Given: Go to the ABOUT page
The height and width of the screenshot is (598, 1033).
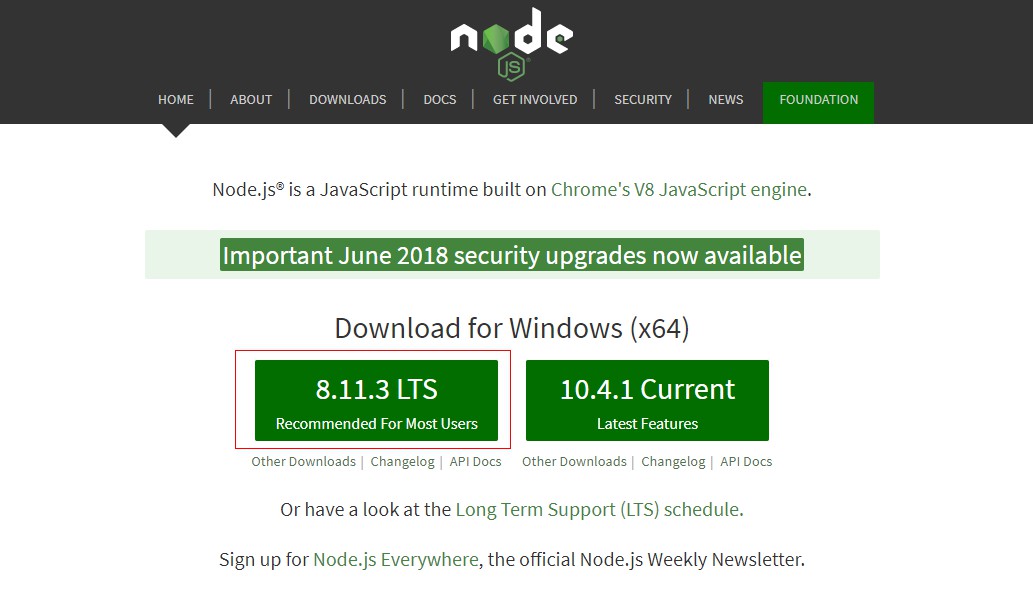Looking at the screenshot, I should (251, 100).
